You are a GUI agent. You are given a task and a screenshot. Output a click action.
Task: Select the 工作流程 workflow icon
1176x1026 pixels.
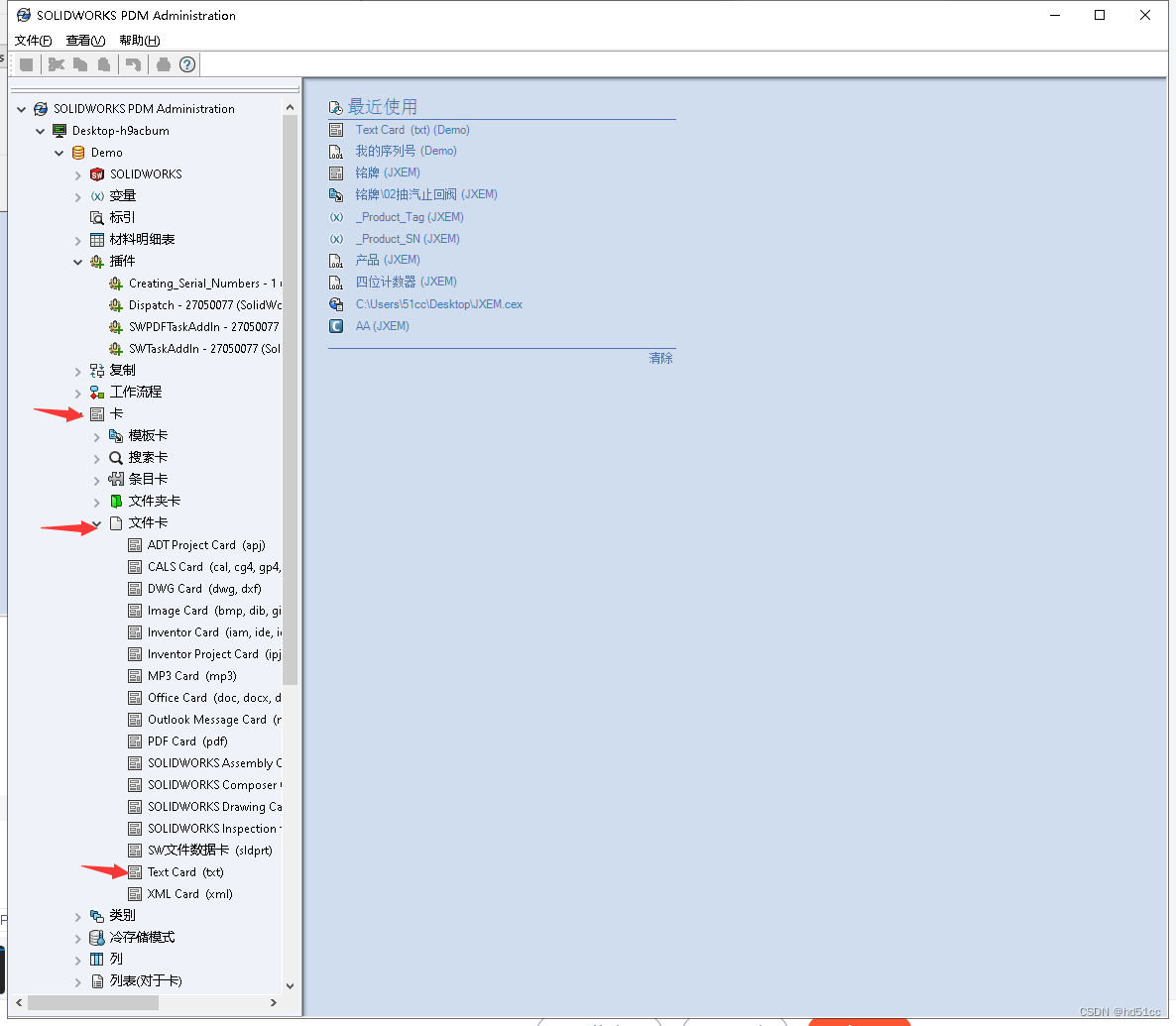[97, 393]
